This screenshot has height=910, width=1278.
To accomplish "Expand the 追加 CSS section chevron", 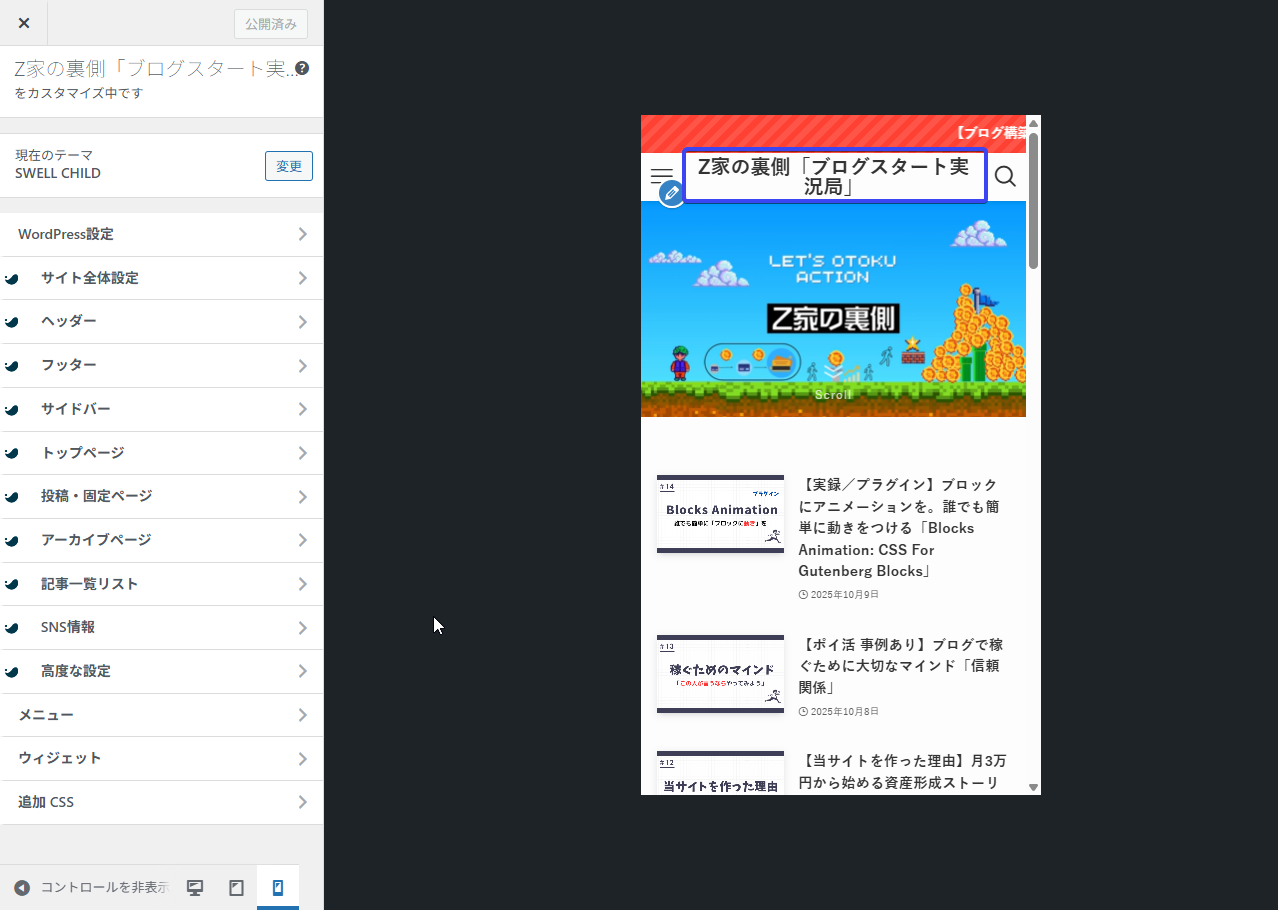I will tap(302, 802).
